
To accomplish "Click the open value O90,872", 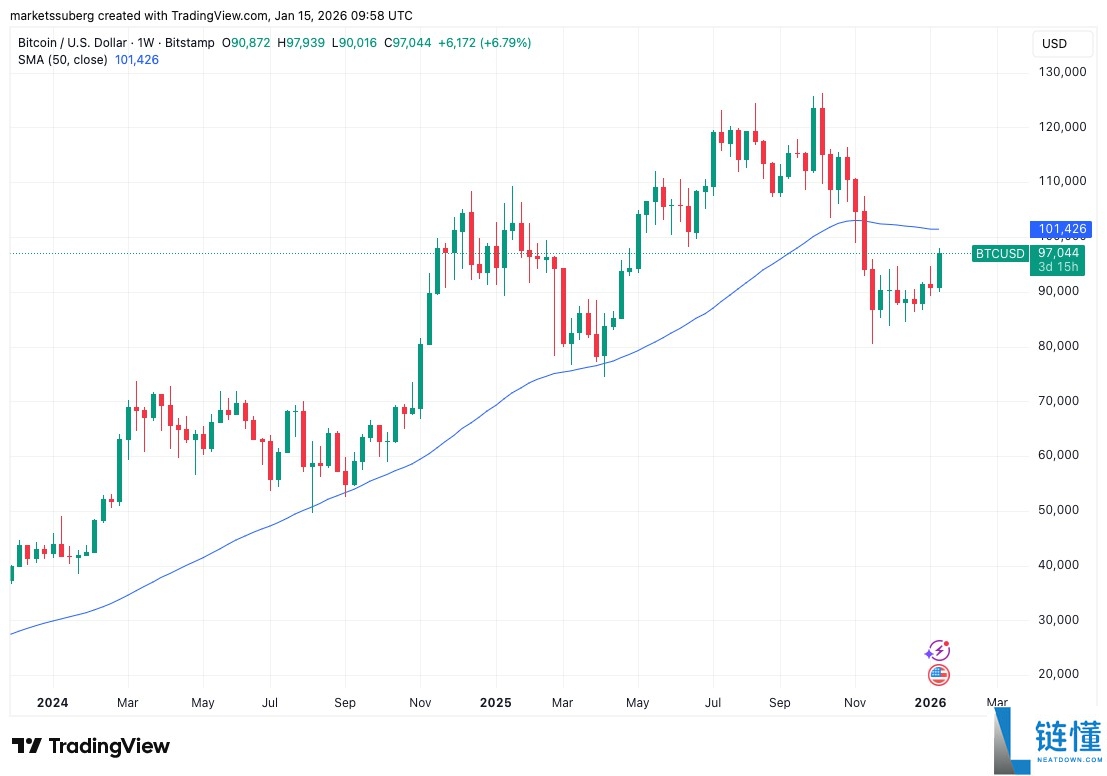I will click(x=246, y=43).
